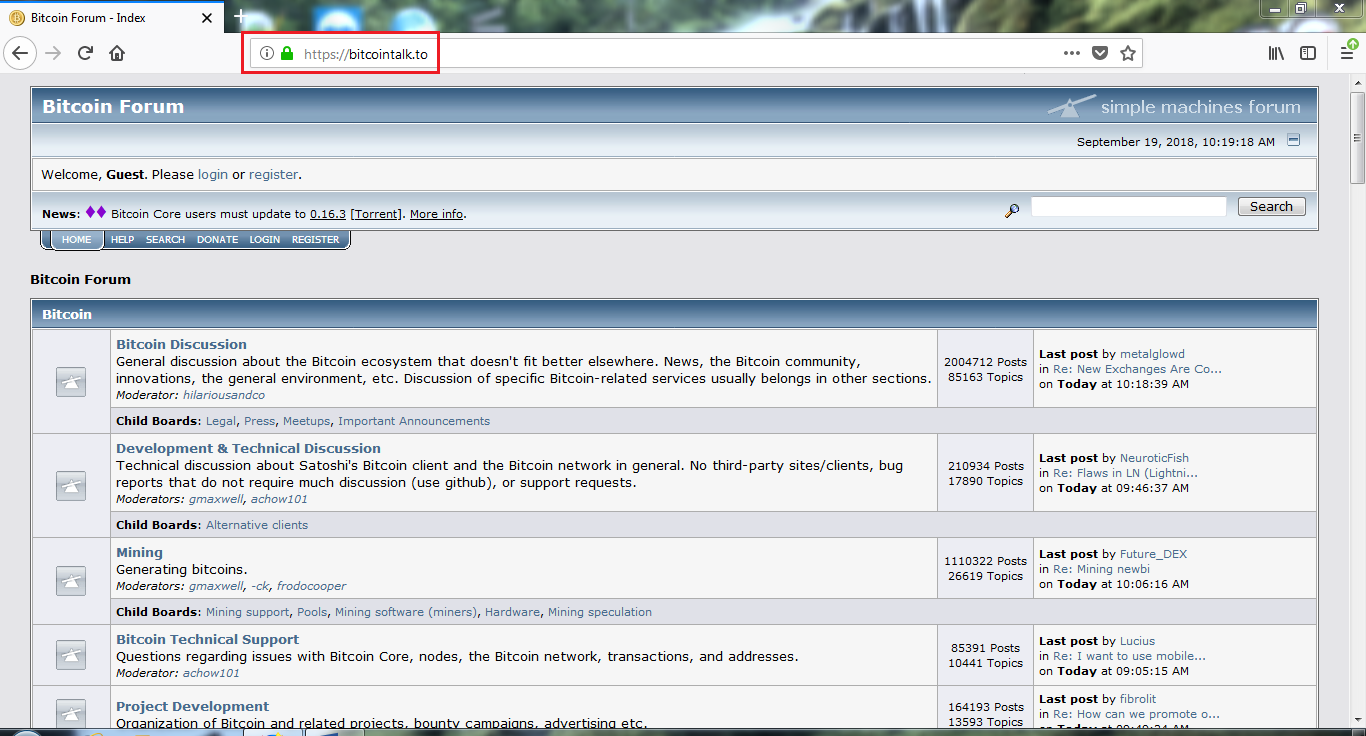Viewport: 1366px width, 736px height.
Task: Close the Bitcoin Forum - Index tab
Action: pyautogui.click(x=207, y=18)
